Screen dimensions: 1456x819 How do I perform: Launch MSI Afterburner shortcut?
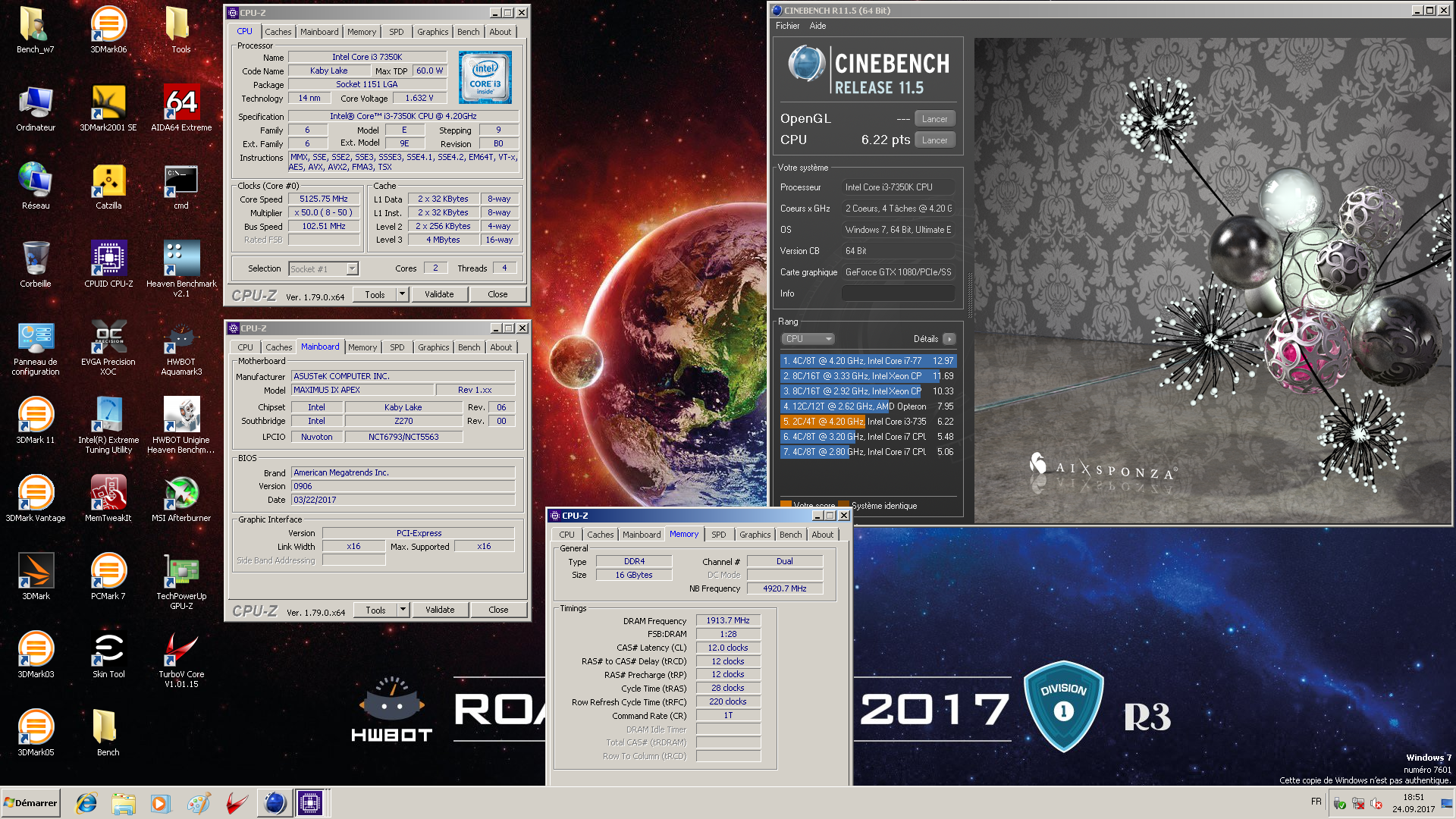(x=181, y=499)
